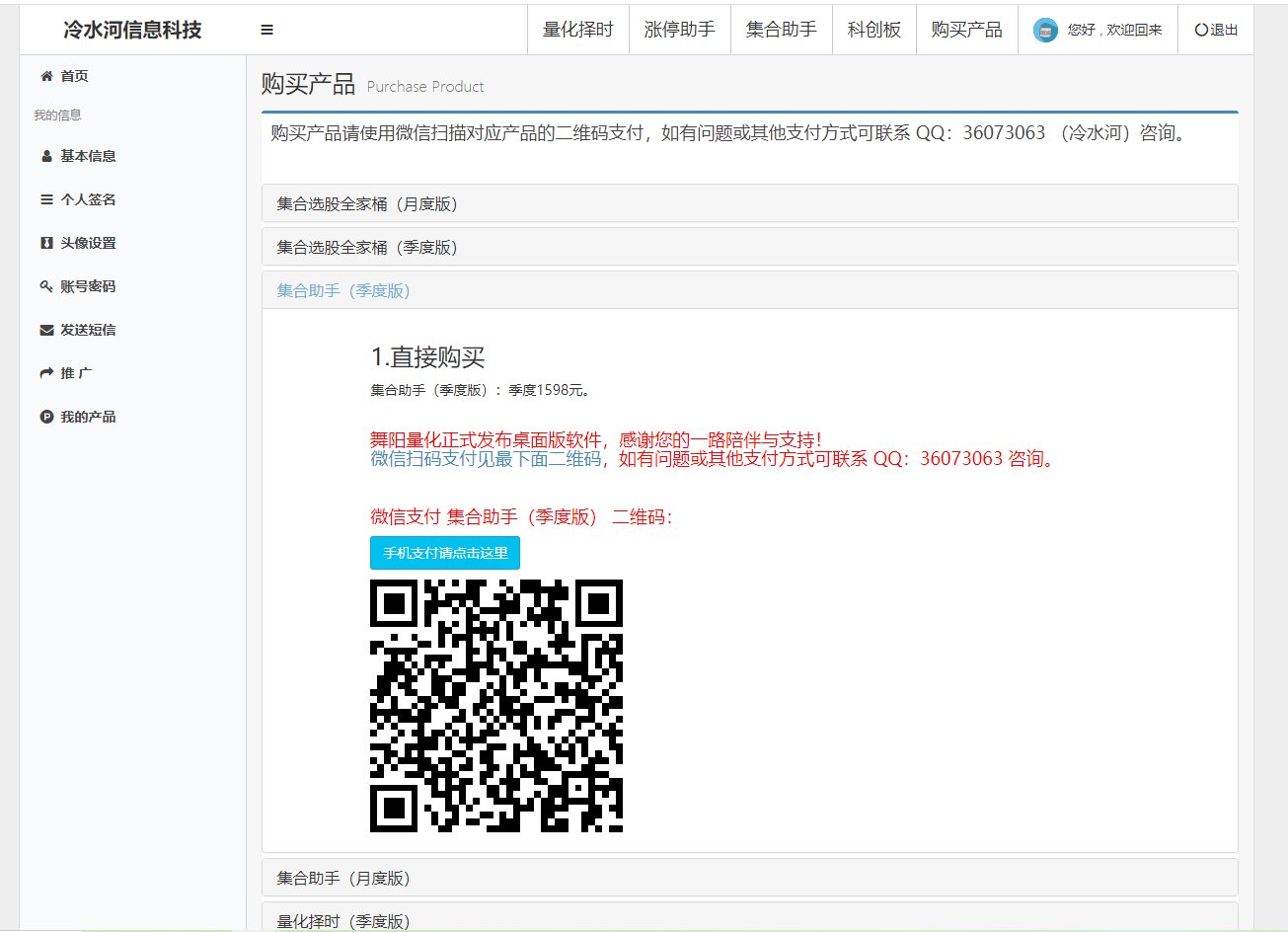Image resolution: width=1288 pixels, height=932 pixels.
Task: Click the WeChat payment QR code image
Action: 496,706
